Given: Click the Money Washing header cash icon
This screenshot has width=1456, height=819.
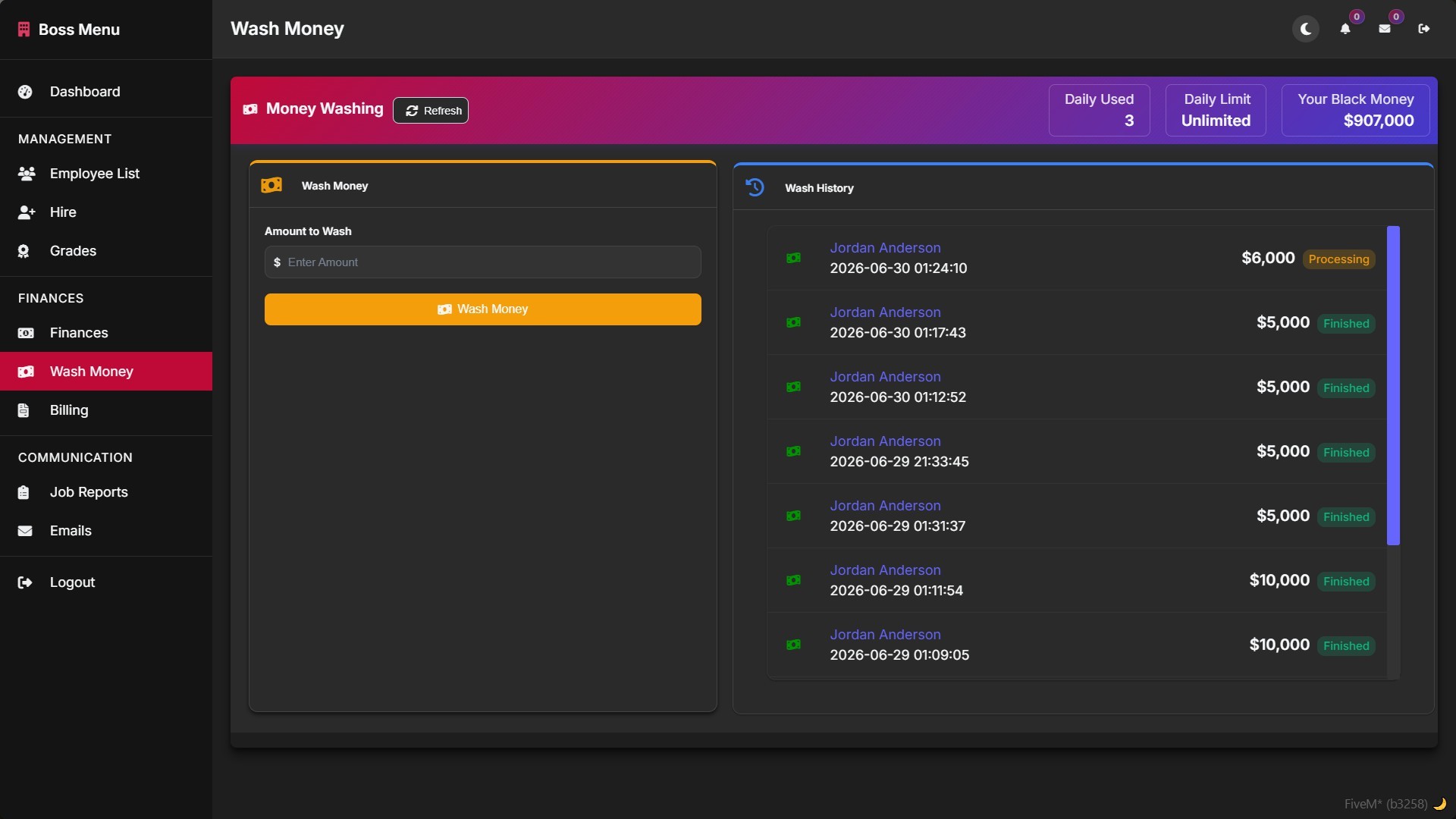Looking at the screenshot, I should [x=250, y=109].
